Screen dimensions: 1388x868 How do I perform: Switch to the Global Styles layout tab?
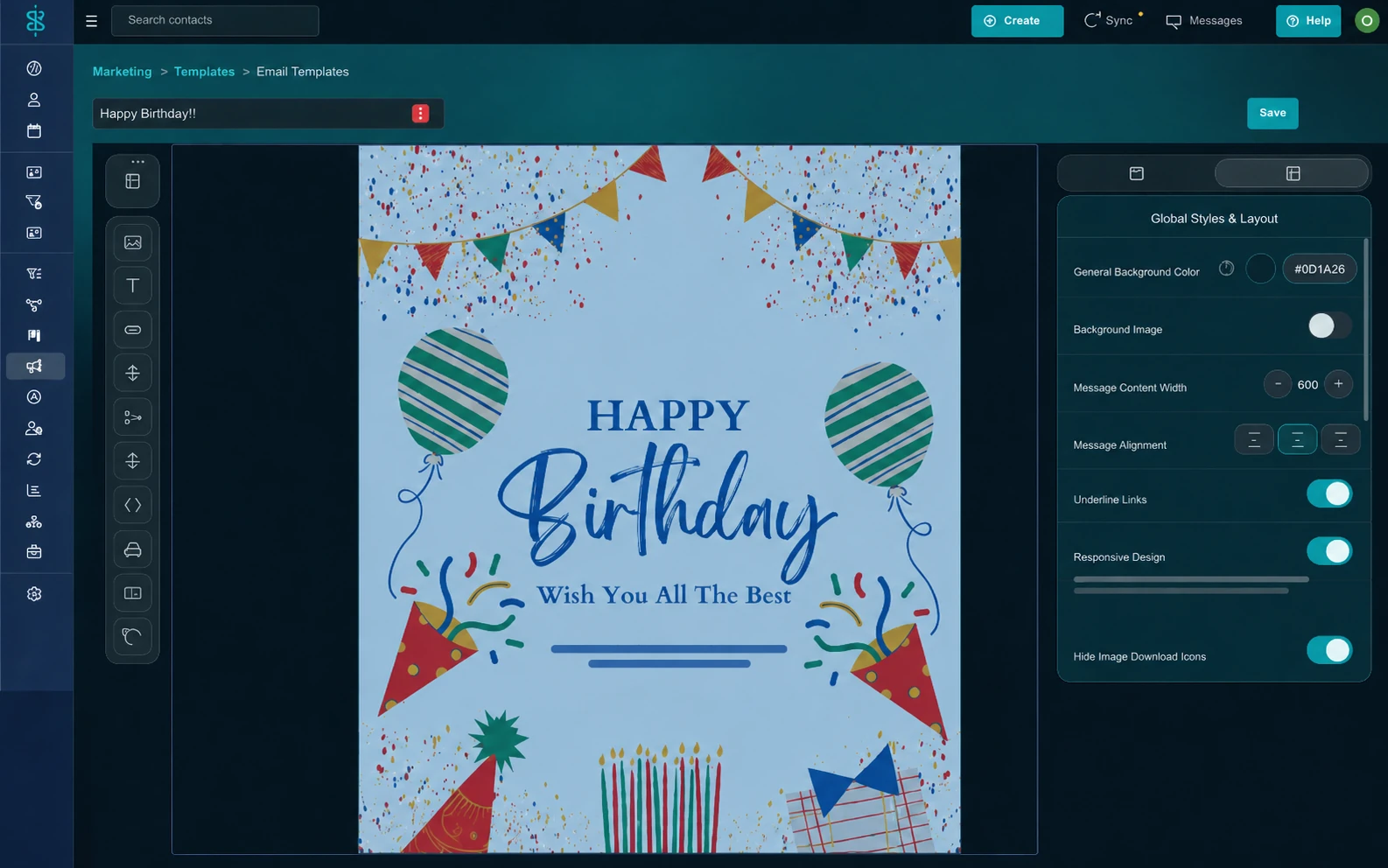point(1293,173)
